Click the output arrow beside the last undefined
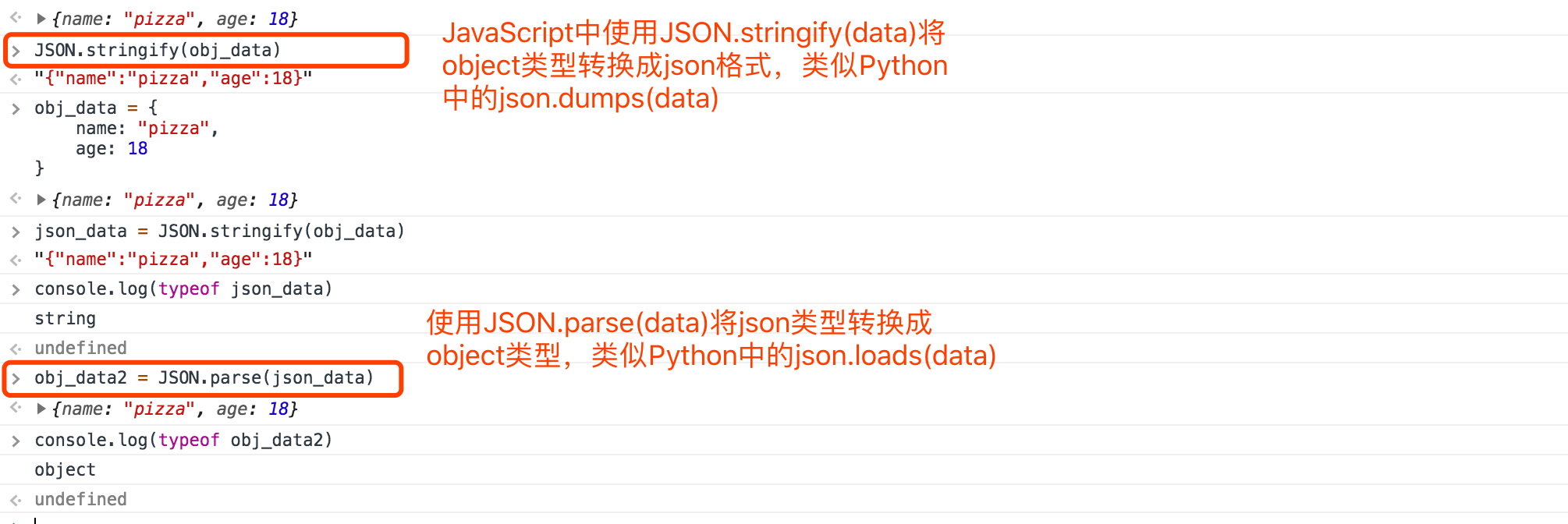 click(x=16, y=500)
